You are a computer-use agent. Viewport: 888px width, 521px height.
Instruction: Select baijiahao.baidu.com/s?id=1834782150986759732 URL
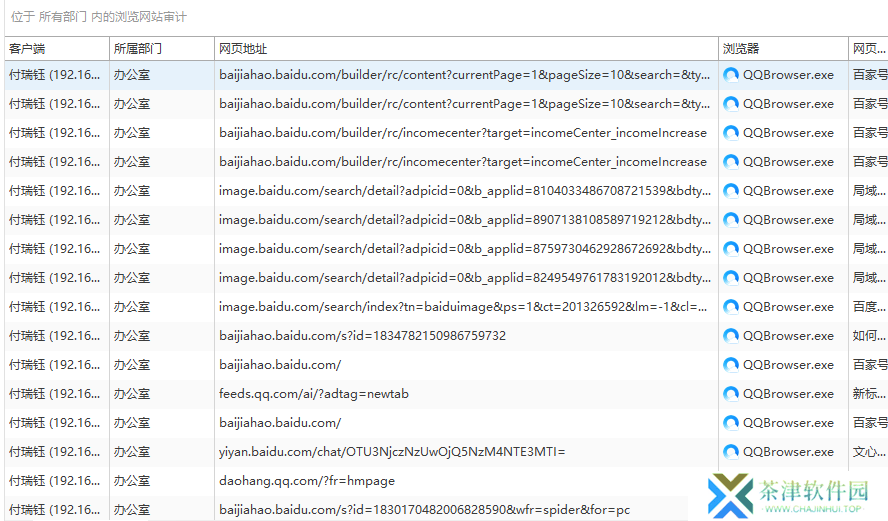362,336
